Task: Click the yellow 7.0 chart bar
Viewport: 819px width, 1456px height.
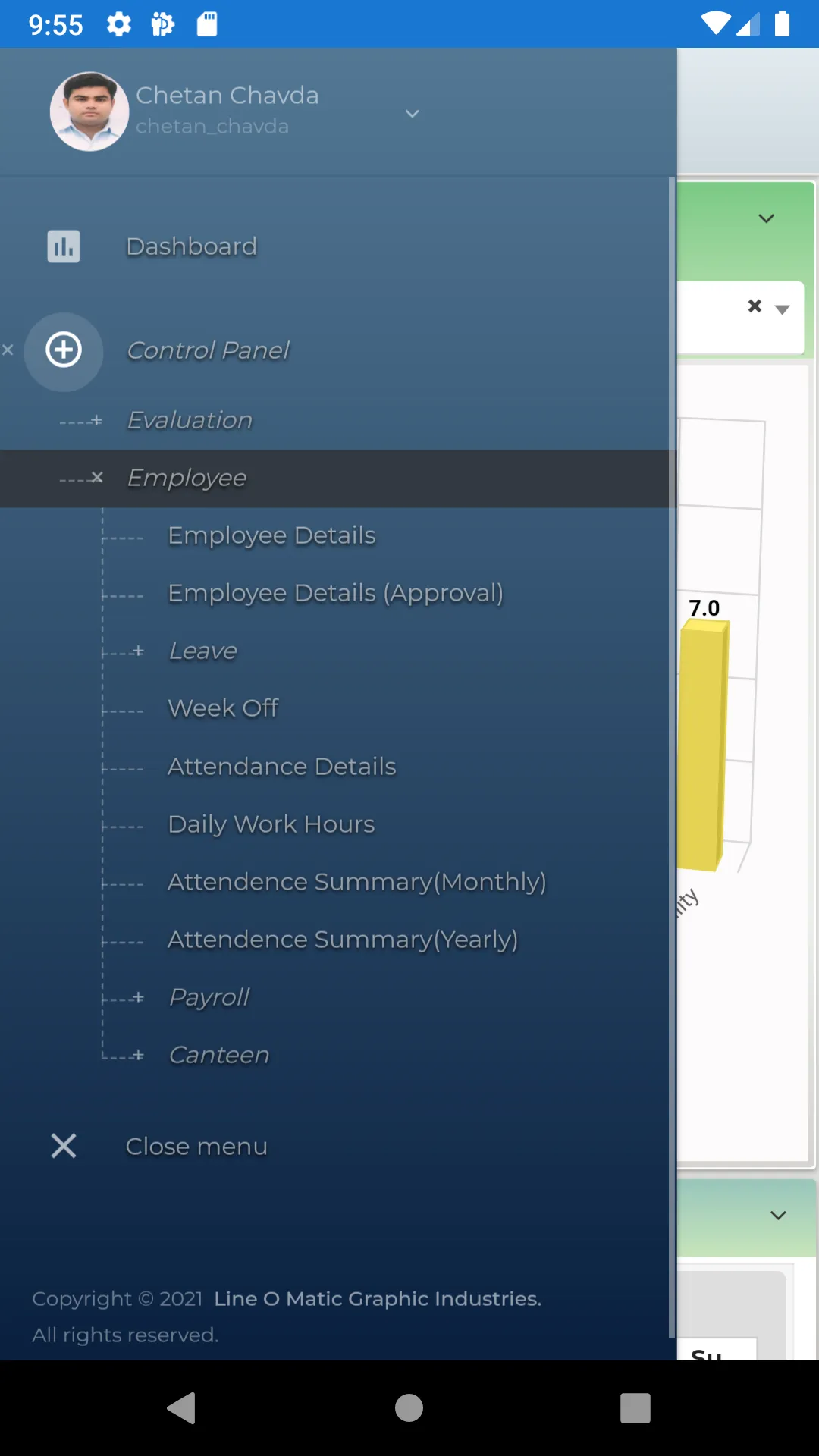Action: (702, 745)
